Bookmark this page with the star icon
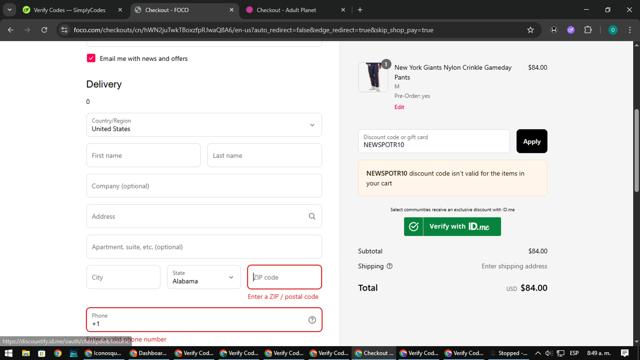 530,30
